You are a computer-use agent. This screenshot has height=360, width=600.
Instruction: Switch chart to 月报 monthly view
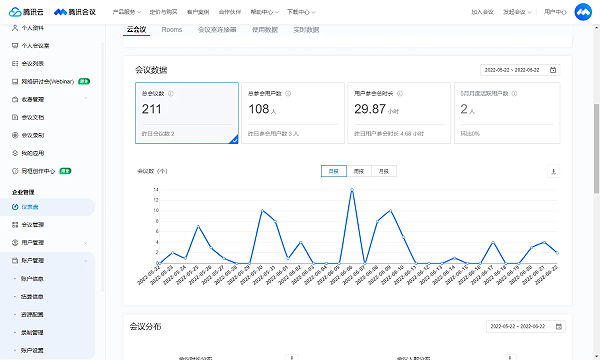coord(384,171)
